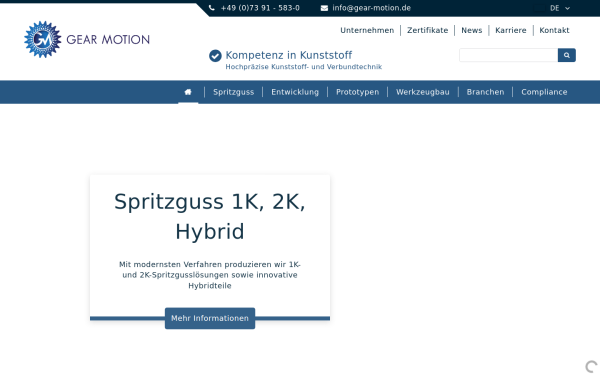Focus the search input field
This screenshot has width=600, height=375.
point(509,55)
